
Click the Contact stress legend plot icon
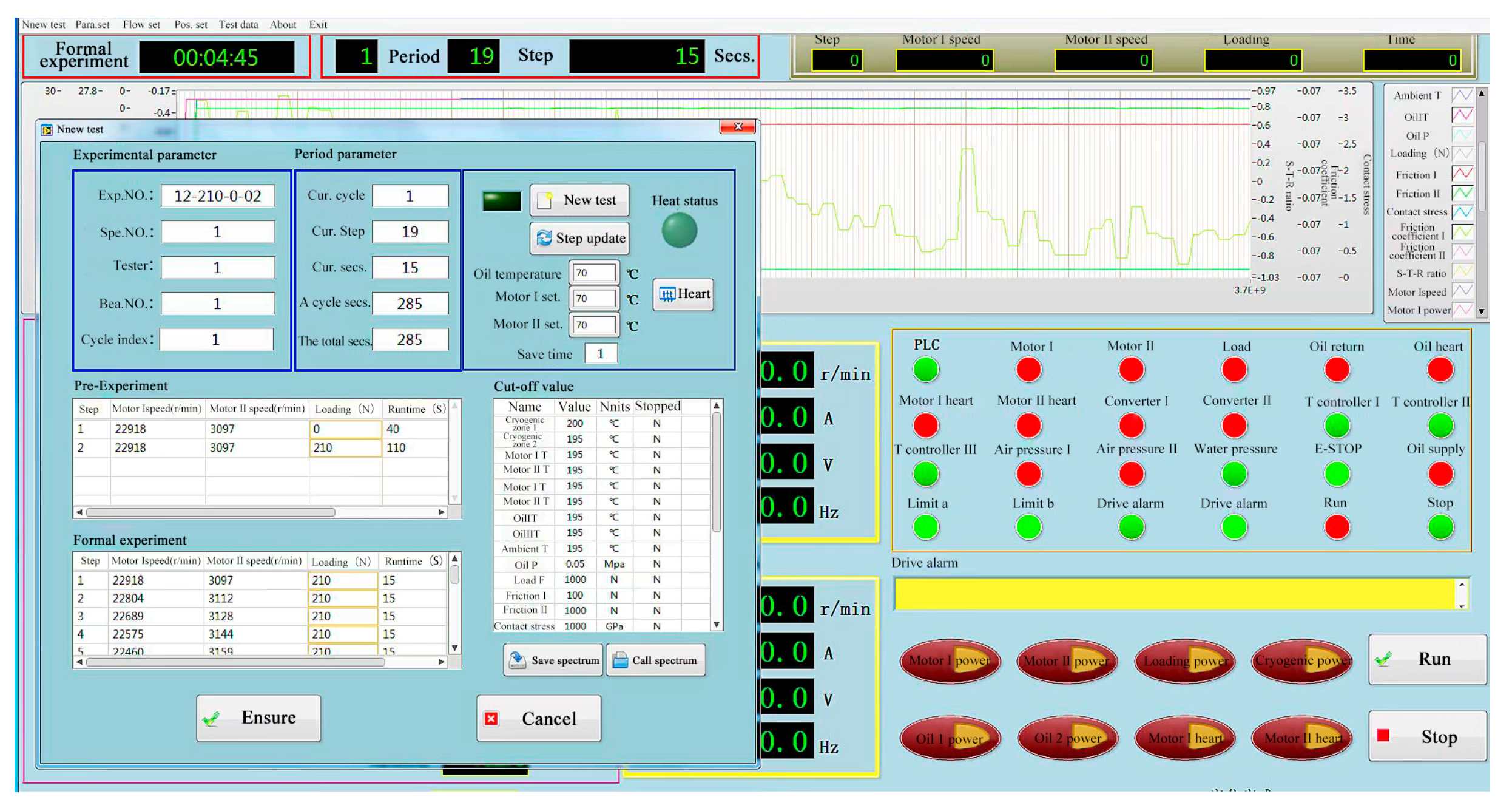coord(1462,212)
